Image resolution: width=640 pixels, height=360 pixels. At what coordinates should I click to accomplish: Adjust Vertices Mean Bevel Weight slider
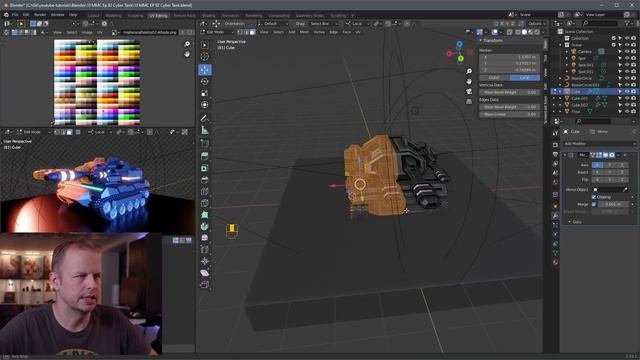coord(509,93)
